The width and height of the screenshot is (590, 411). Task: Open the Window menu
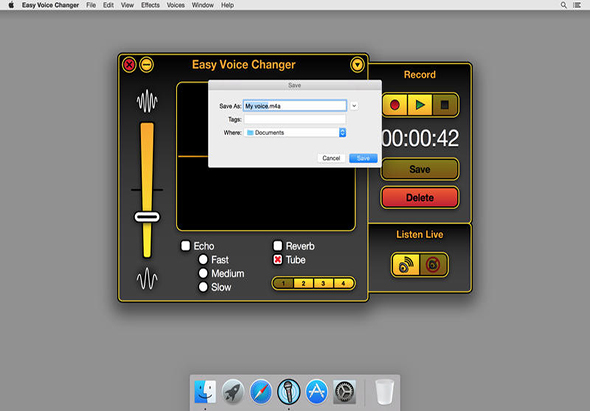click(202, 5)
